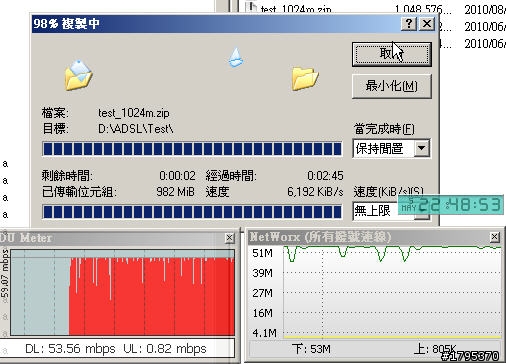Click the upper file progress bar
Viewport: 506px width, 364px height.
[x=192, y=149]
